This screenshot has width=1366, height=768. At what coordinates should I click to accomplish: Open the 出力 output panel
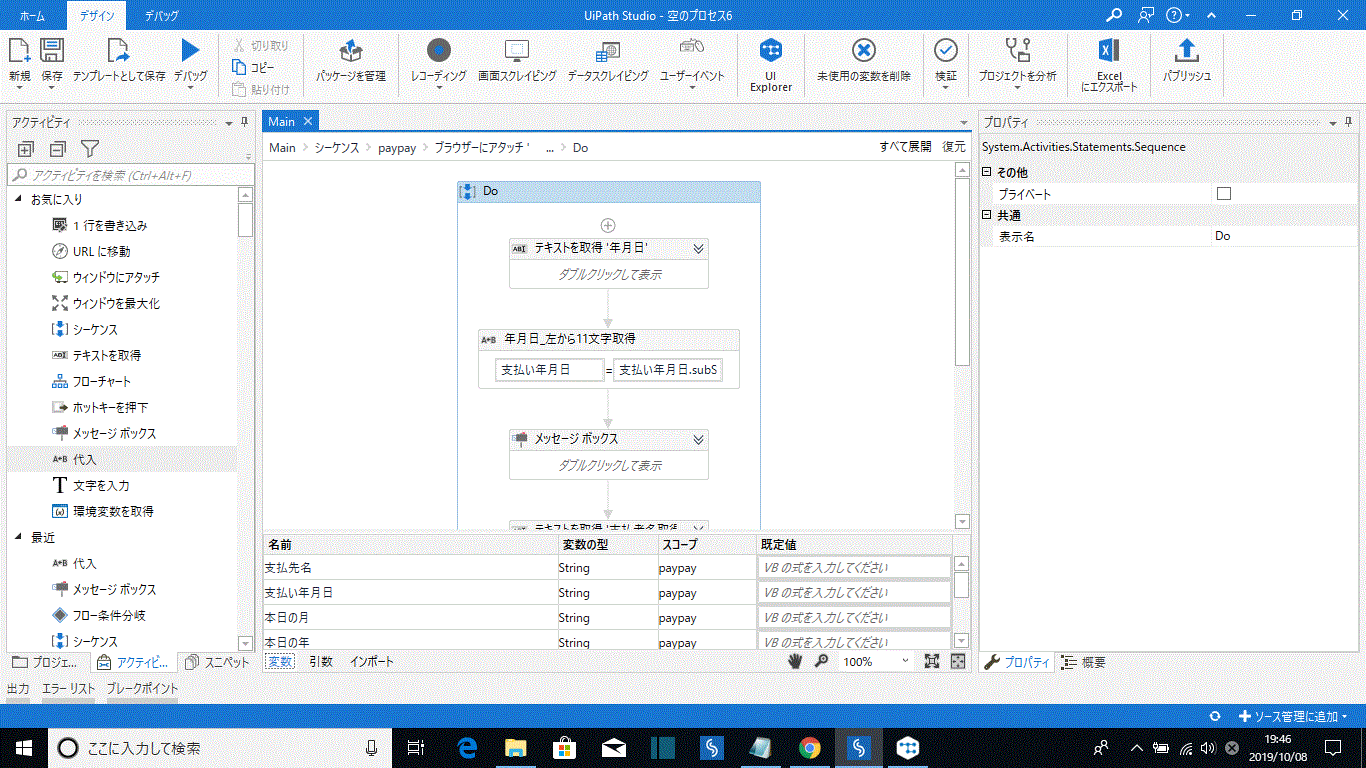pyautogui.click(x=18, y=688)
